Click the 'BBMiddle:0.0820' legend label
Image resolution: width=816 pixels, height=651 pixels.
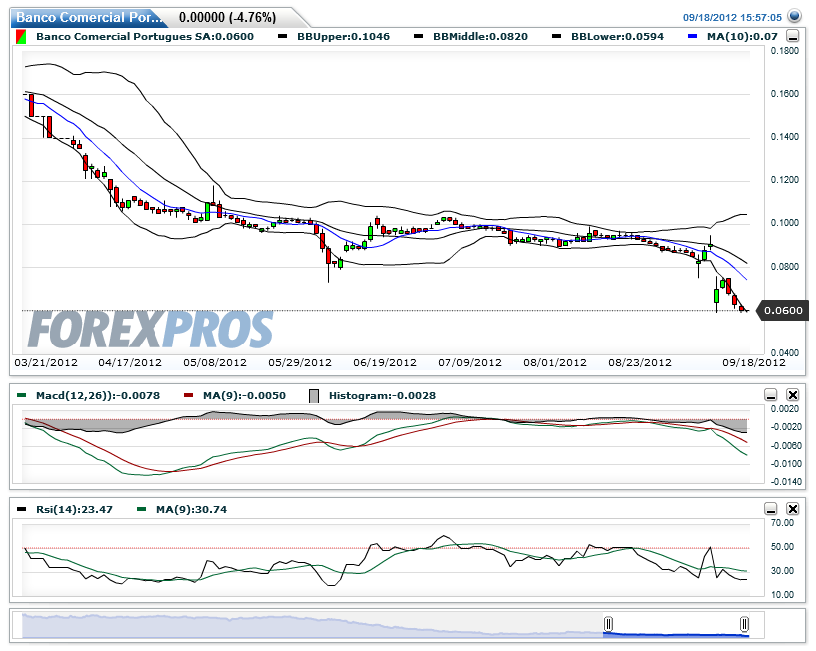[480, 37]
